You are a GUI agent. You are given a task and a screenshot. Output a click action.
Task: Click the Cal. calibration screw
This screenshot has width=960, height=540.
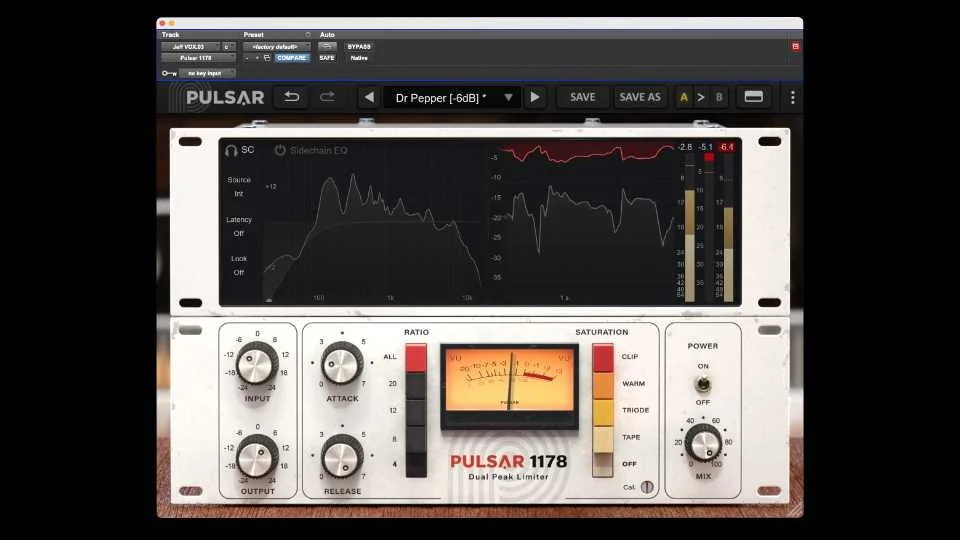tap(647, 487)
